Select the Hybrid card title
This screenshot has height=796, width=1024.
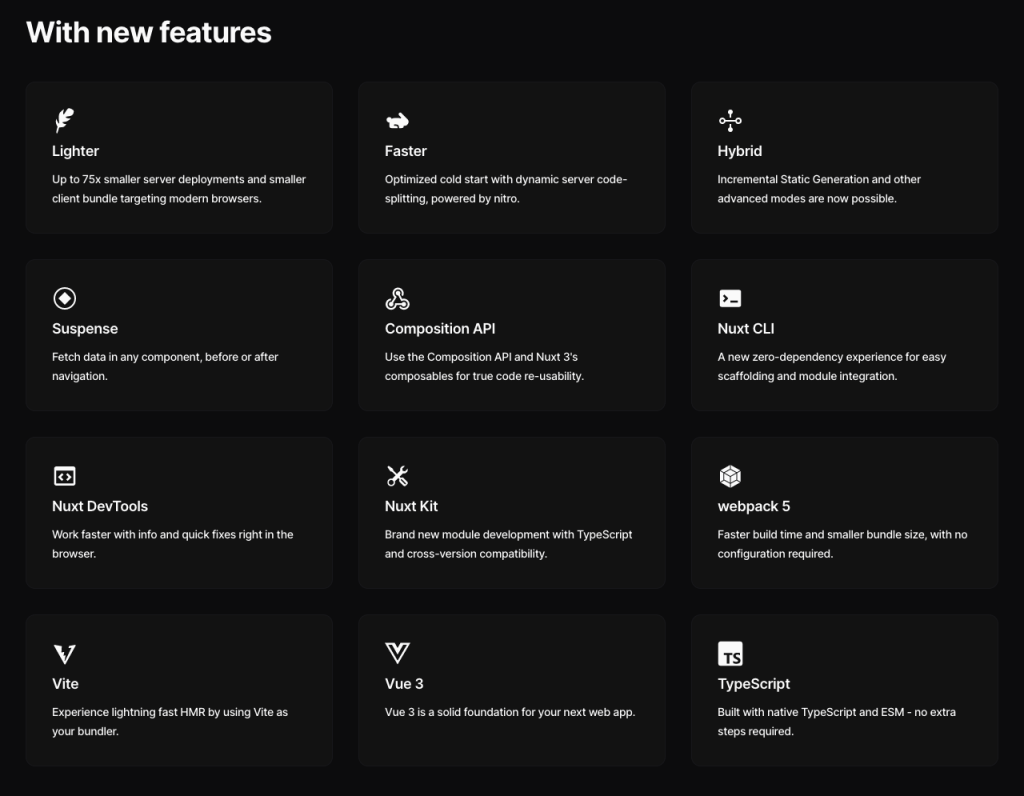[740, 151]
